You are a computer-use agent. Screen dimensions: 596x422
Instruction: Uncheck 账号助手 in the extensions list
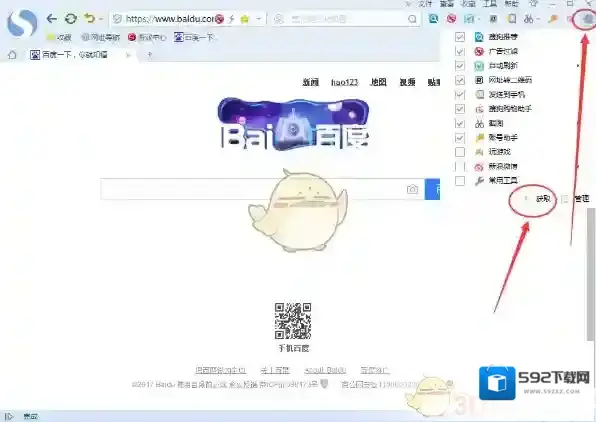[x=460, y=138]
